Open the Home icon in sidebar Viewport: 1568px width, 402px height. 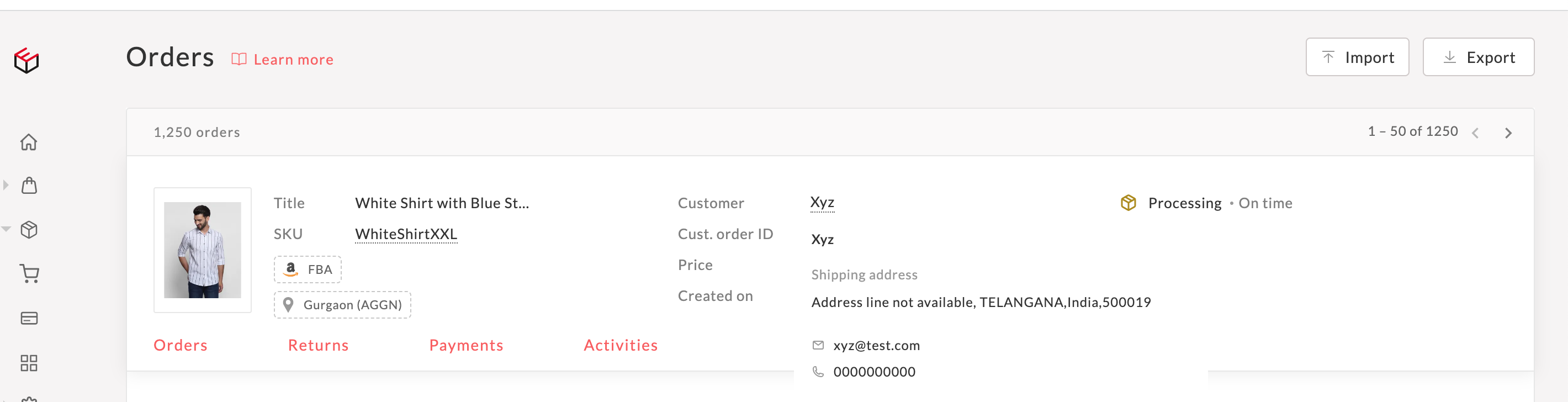pyautogui.click(x=29, y=142)
